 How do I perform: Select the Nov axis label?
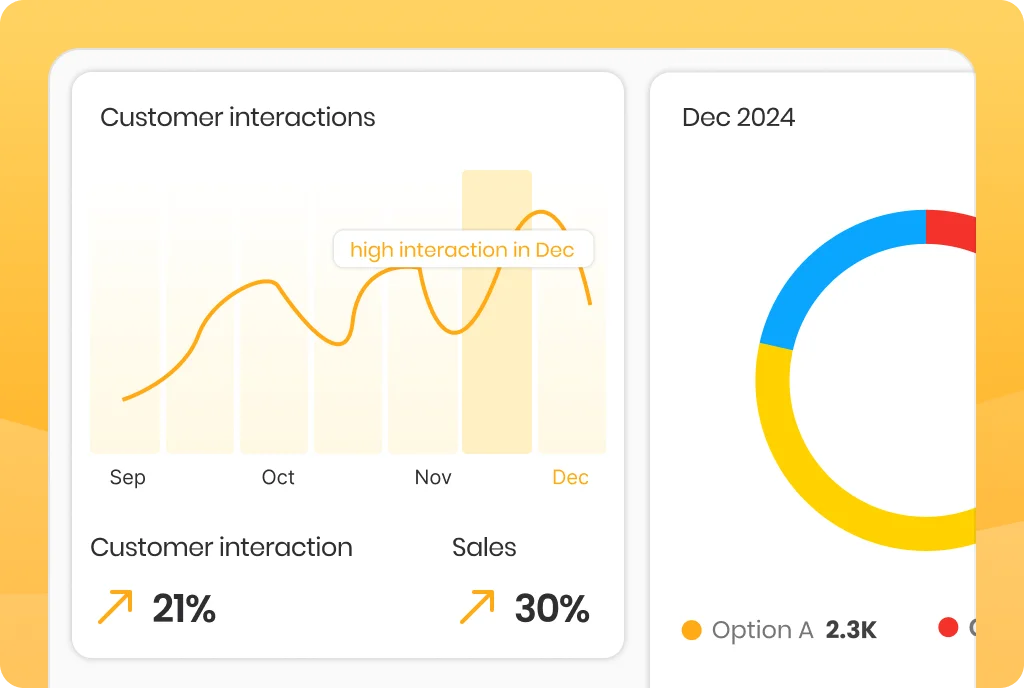tap(433, 477)
